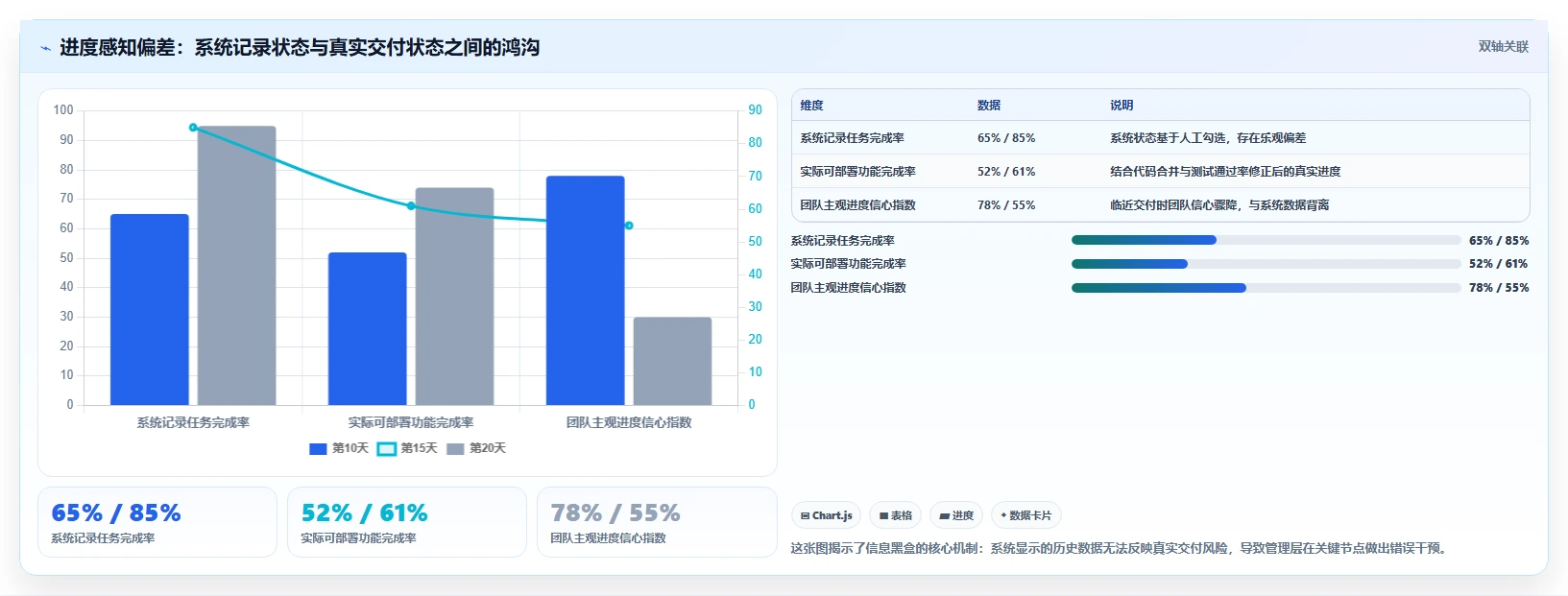1568x596 pixels.
Task: Click description 系统状态基于人工勾选，存在乐观偏差
Action: [x=1208, y=138]
